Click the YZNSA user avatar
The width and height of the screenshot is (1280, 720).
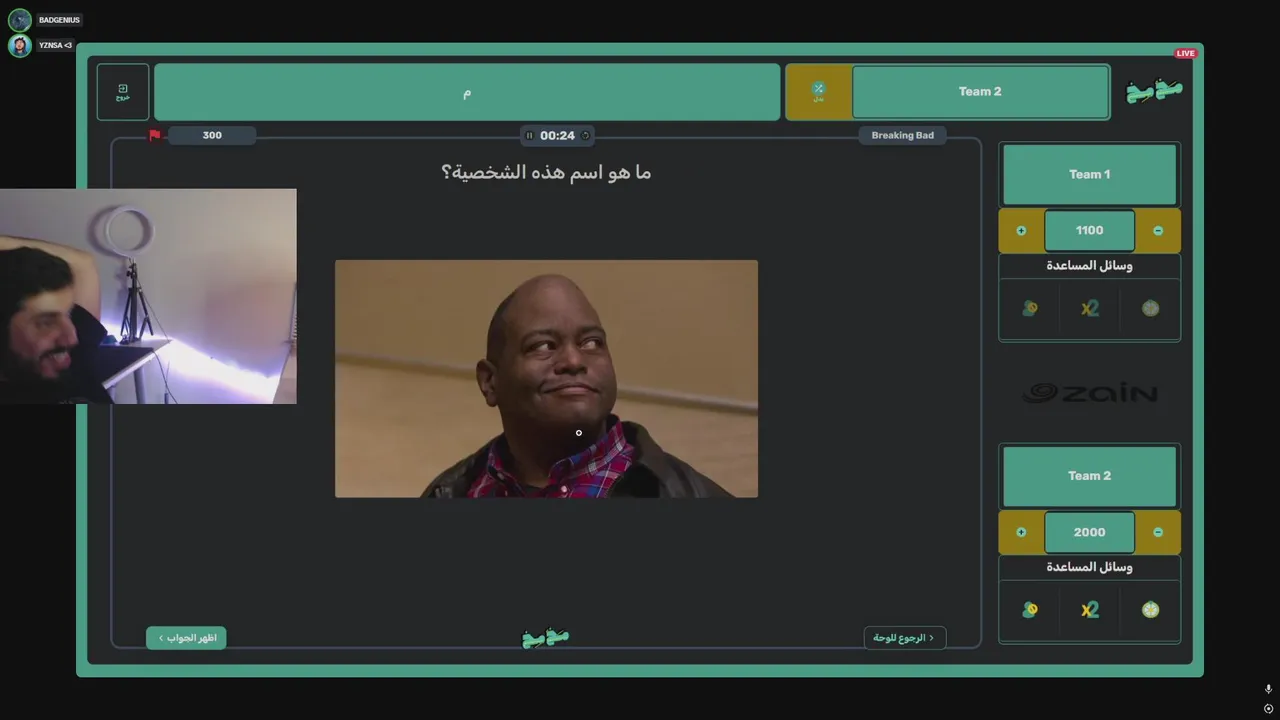(x=20, y=46)
